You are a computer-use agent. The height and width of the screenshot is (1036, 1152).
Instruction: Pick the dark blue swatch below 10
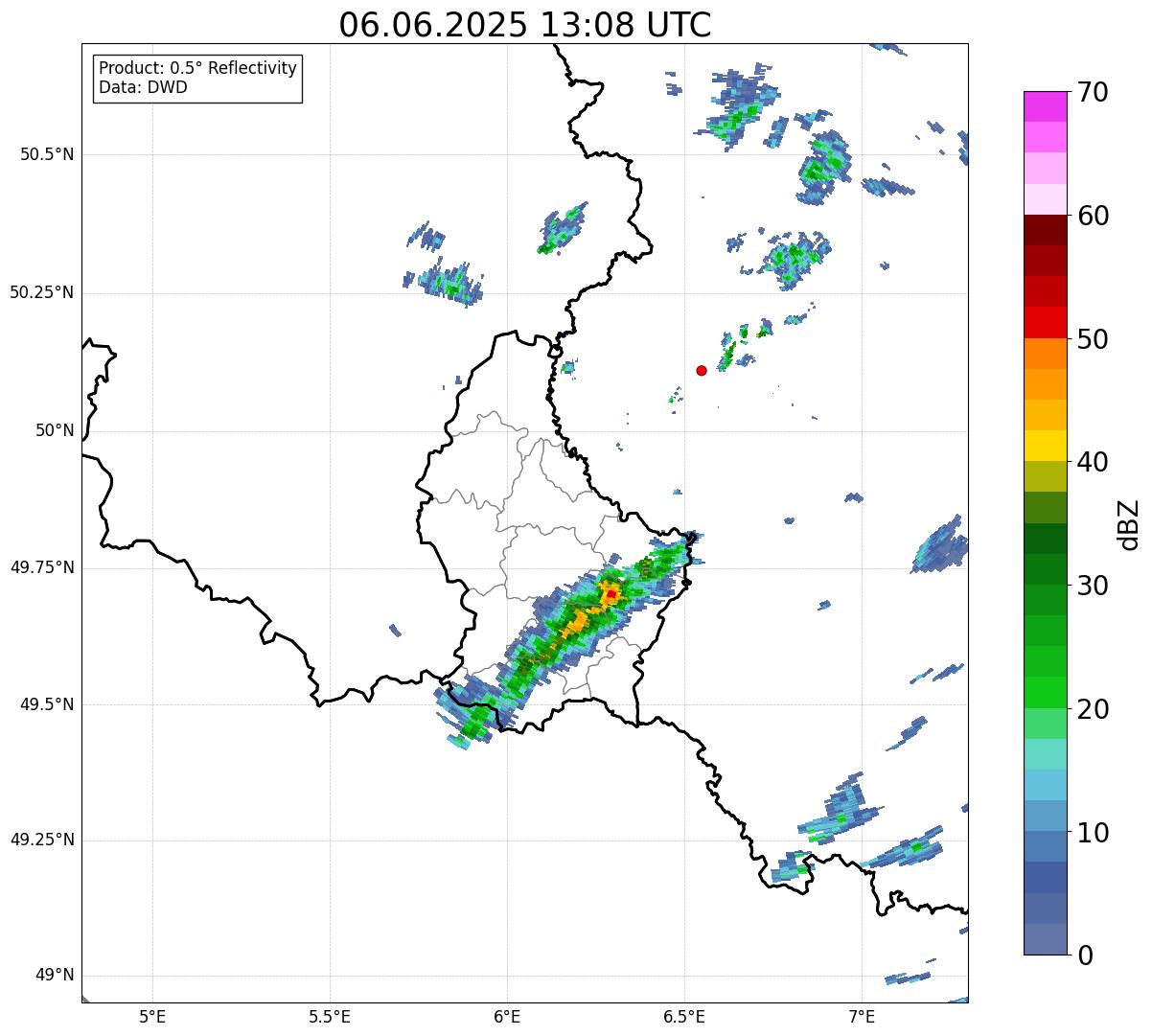point(1045,878)
